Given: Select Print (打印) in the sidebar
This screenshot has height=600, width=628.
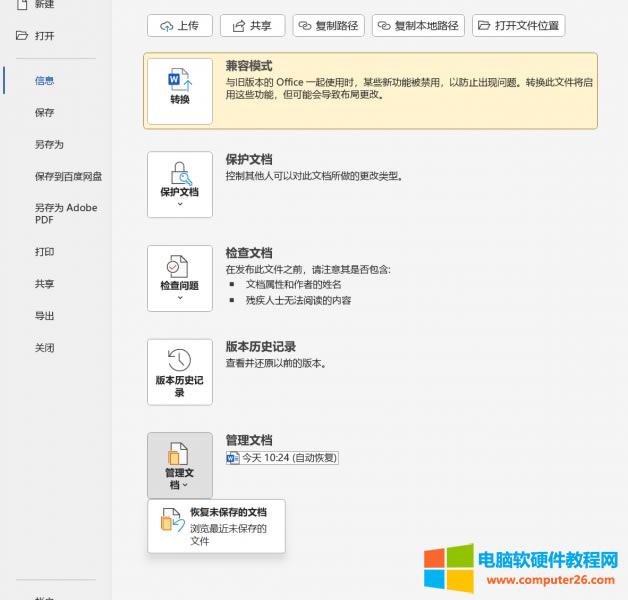Looking at the screenshot, I should point(45,252).
